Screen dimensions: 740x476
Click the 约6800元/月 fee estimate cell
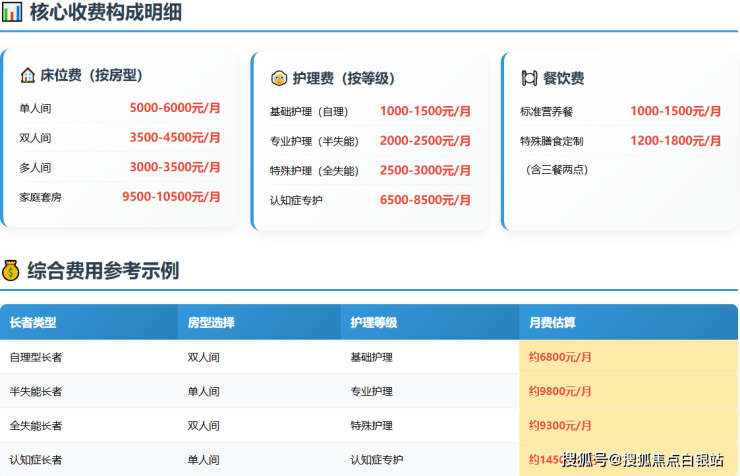[x=560, y=357]
